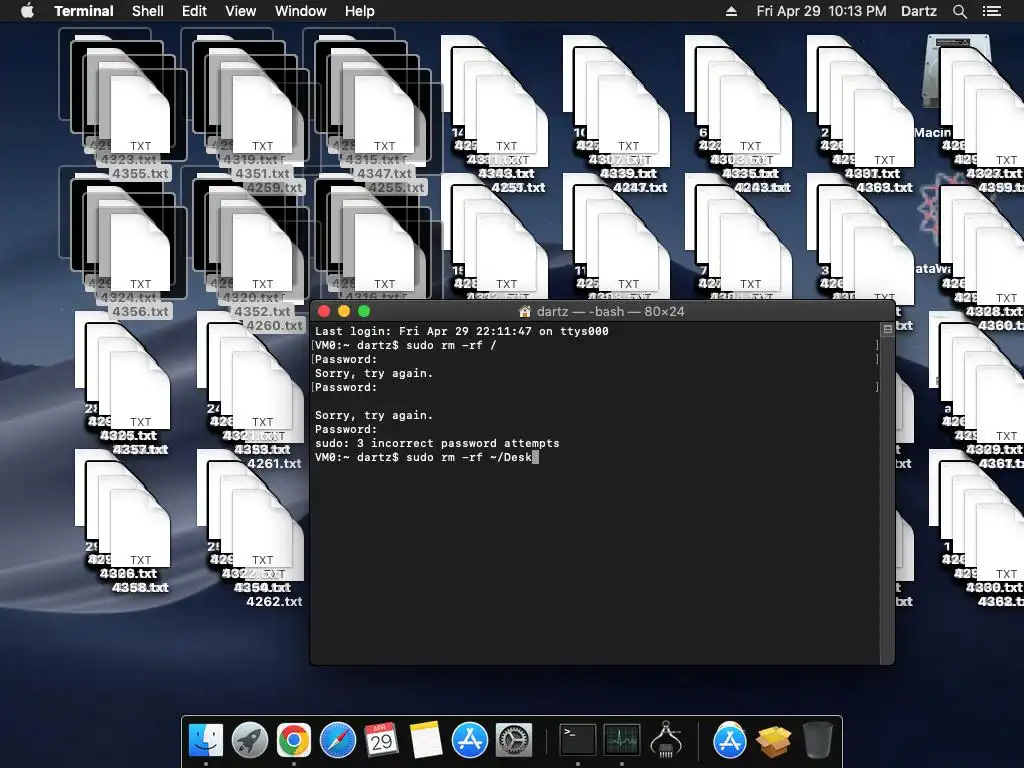Click the Dartz user name in menu bar
This screenshot has width=1024, height=768.
click(918, 11)
